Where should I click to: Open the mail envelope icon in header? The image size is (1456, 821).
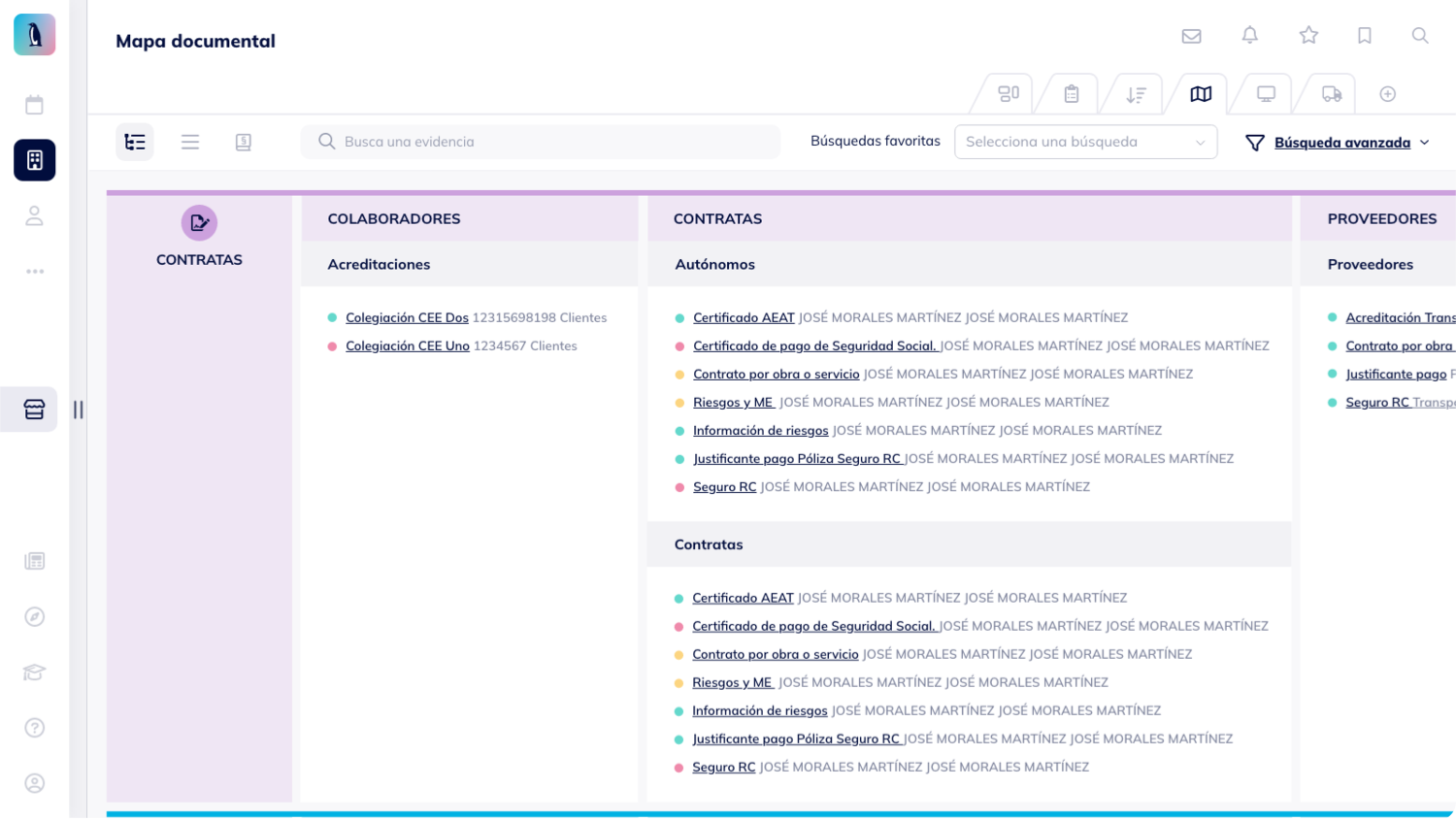pos(1191,36)
